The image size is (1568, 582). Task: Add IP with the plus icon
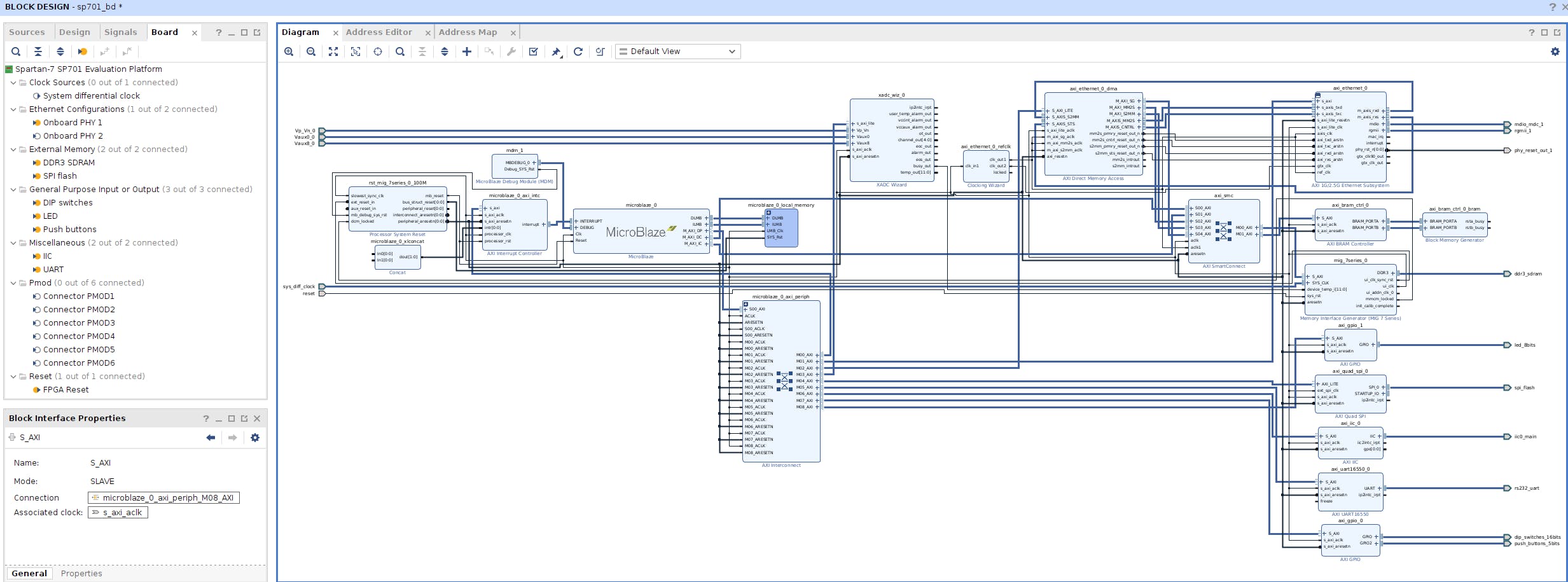(467, 52)
